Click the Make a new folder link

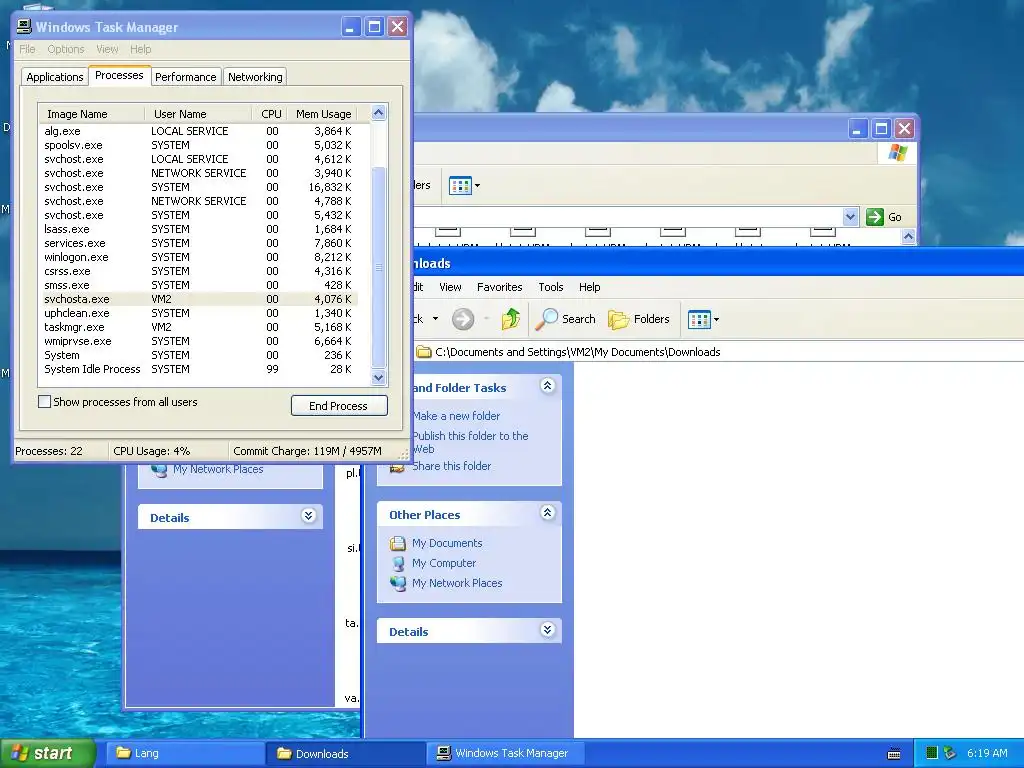click(x=456, y=416)
